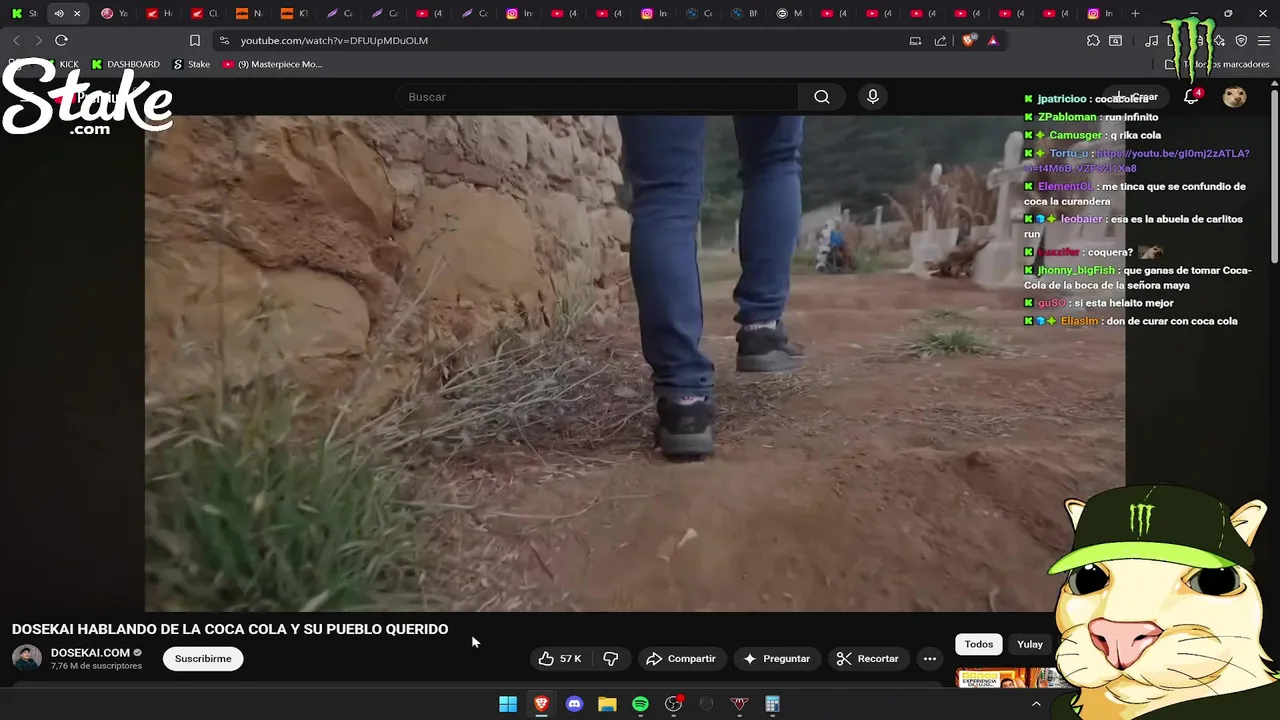Like the video (57 K thumbs up)
Screen dimensions: 1280x720
pos(559,658)
